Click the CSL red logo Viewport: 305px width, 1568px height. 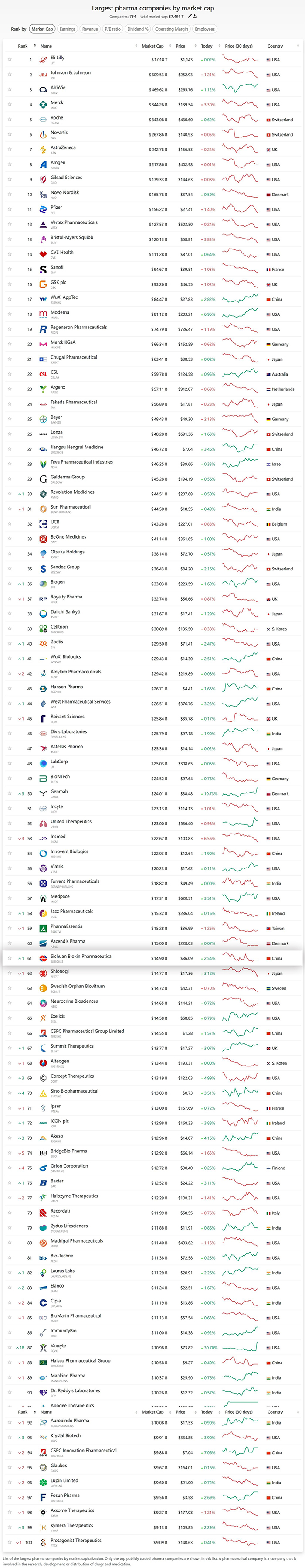[x=43, y=374]
